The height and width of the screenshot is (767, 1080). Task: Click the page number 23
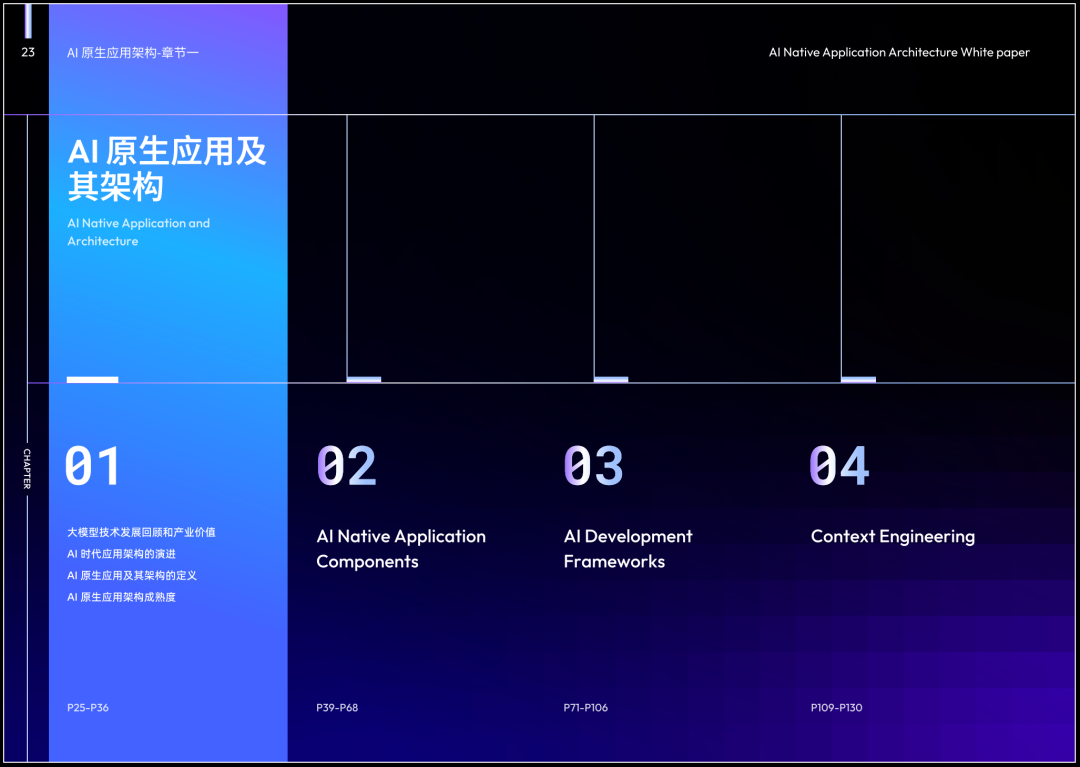point(28,52)
